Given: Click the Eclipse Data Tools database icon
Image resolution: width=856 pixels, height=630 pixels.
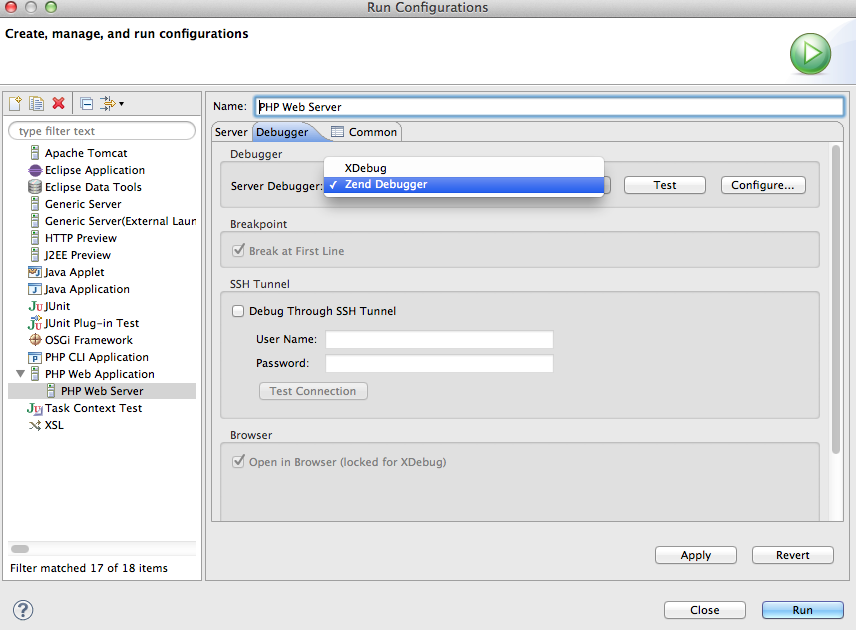Looking at the screenshot, I should tap(35, 187).
